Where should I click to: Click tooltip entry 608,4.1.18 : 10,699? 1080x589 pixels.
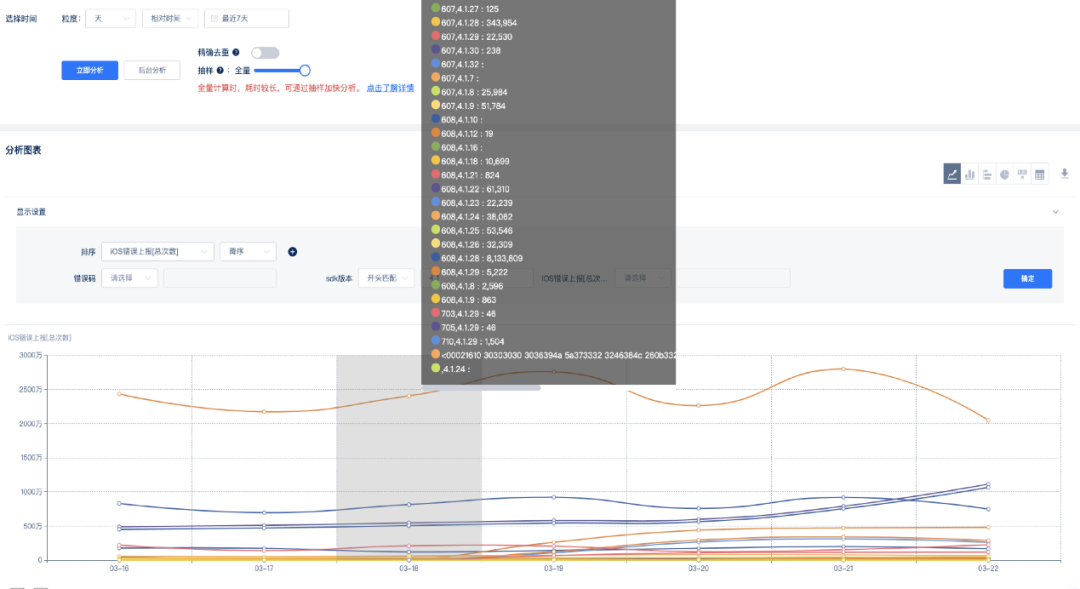[x=470, y=161]
